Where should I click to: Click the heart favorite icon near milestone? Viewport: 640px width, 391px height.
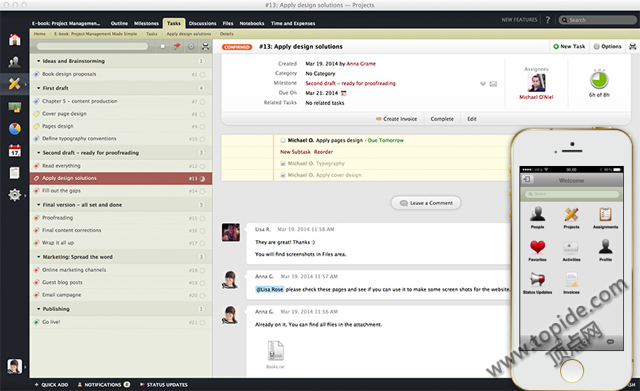(483, 84)
